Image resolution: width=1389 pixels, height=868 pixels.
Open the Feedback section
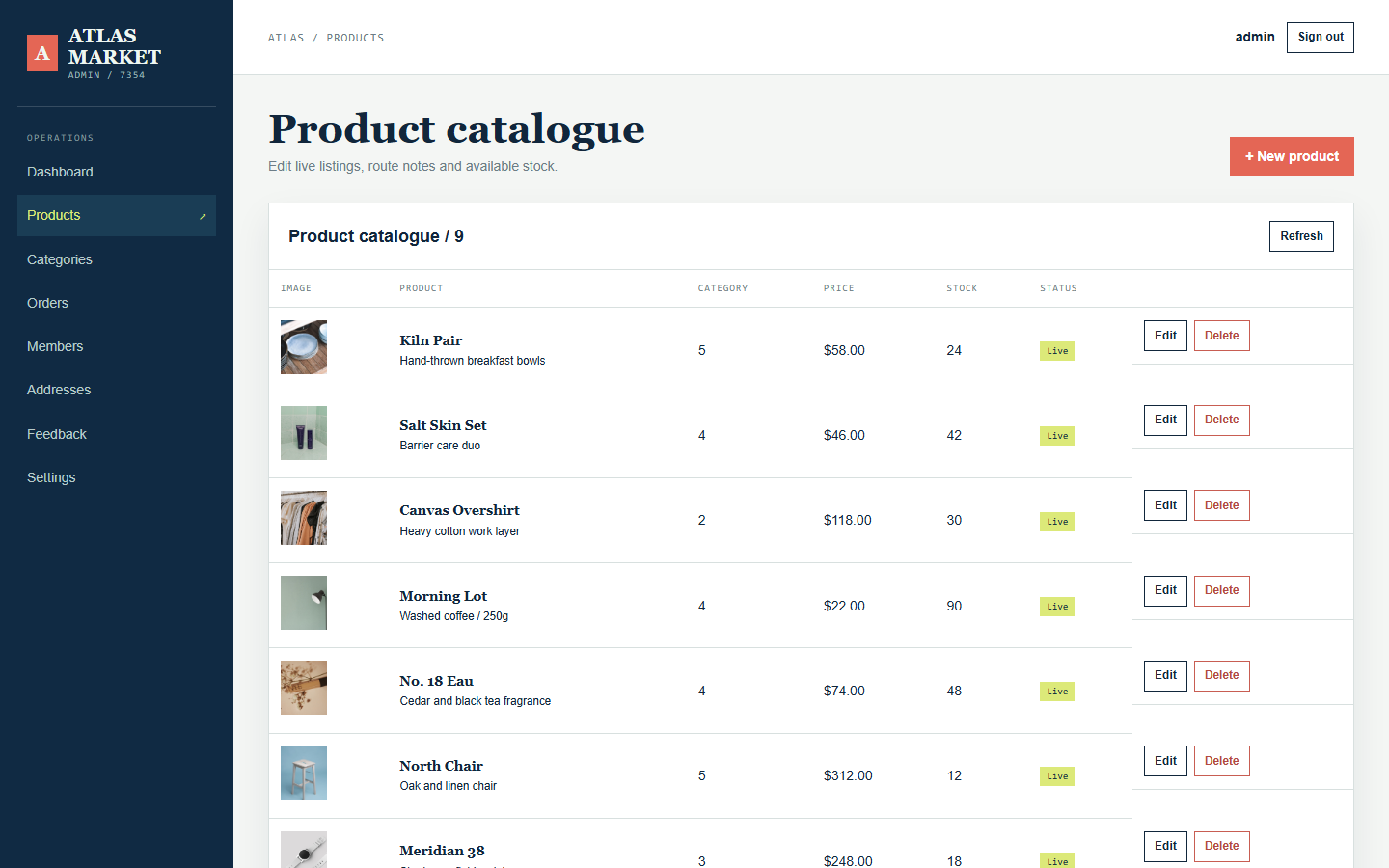(x=117, y=434)
